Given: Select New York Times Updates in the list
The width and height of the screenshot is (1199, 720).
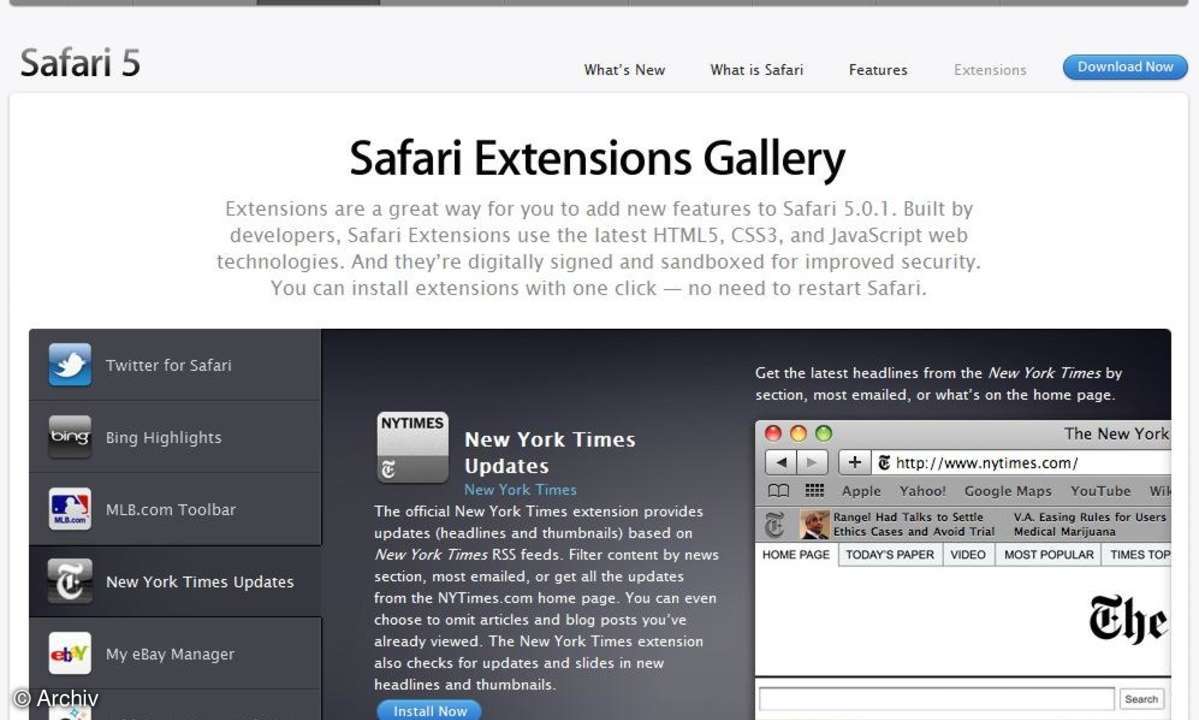Looking at the screenshot, I should tap(175, 581).
